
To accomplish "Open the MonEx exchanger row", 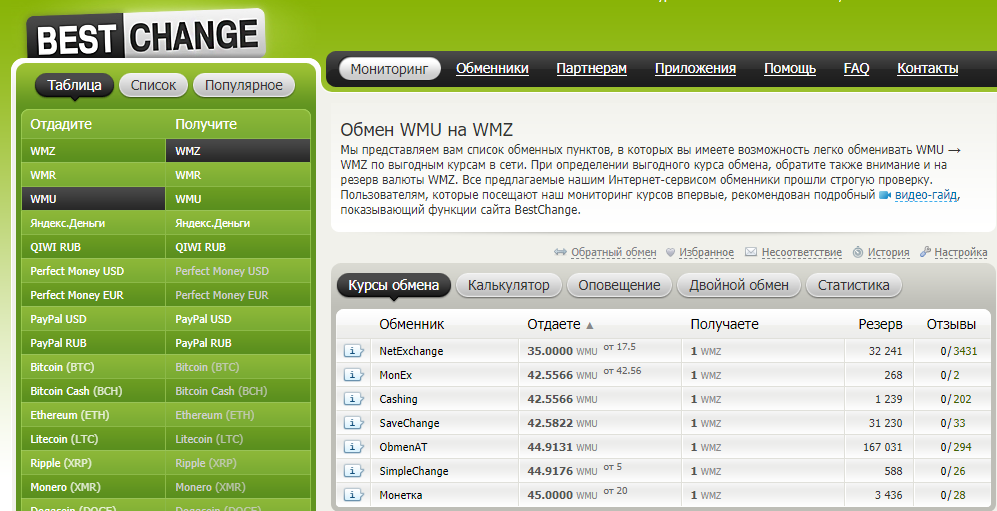I will pos(395,375).
